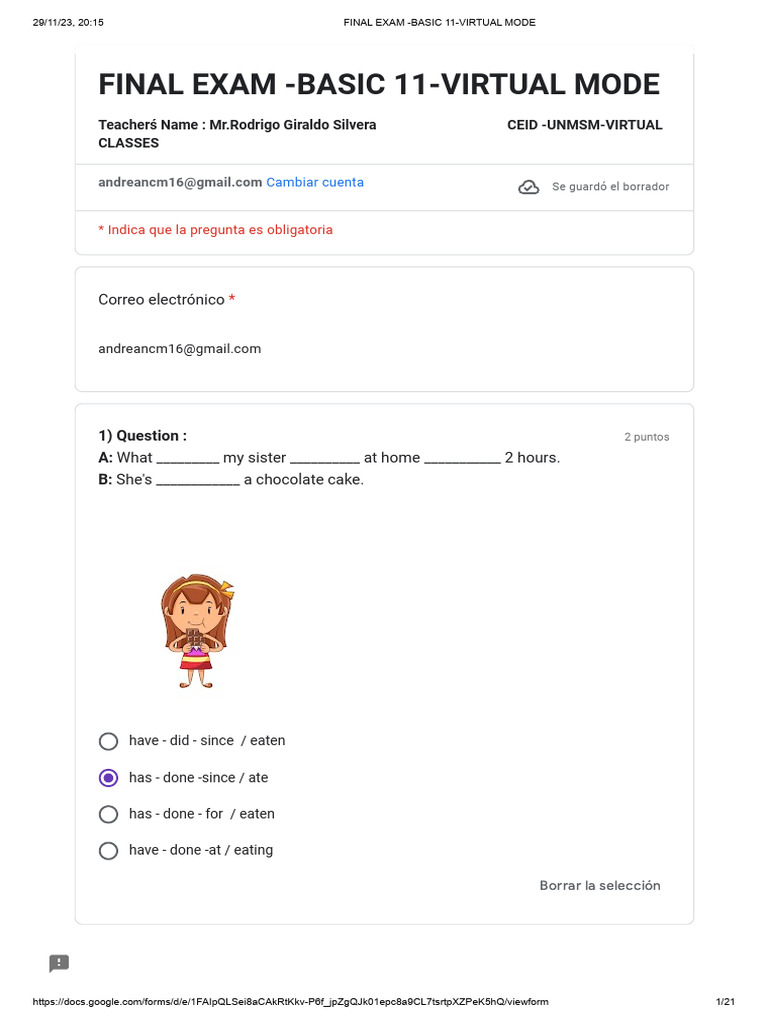Click the page number 1/21 indicator

click(725, 1002)
